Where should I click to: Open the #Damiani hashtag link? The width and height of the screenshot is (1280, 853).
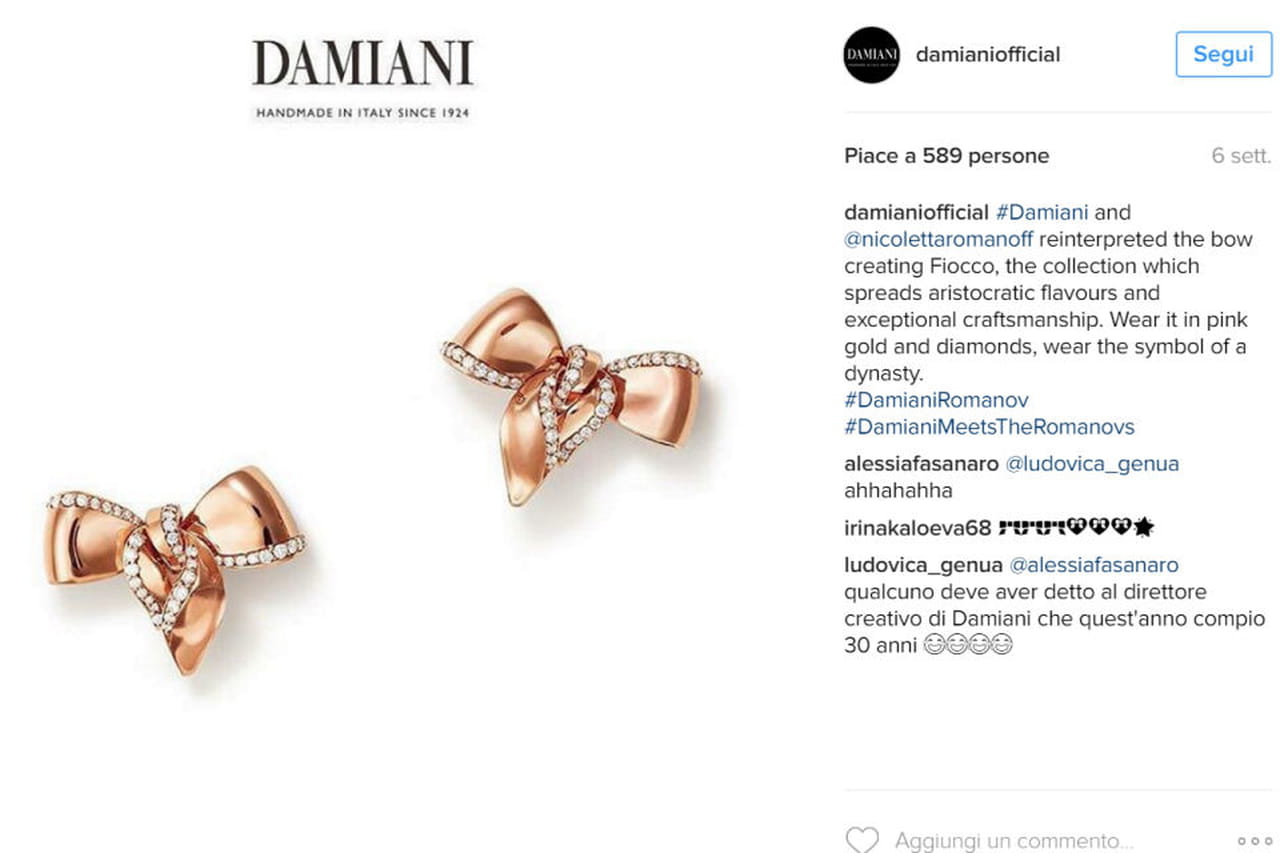click(1041, 212)
